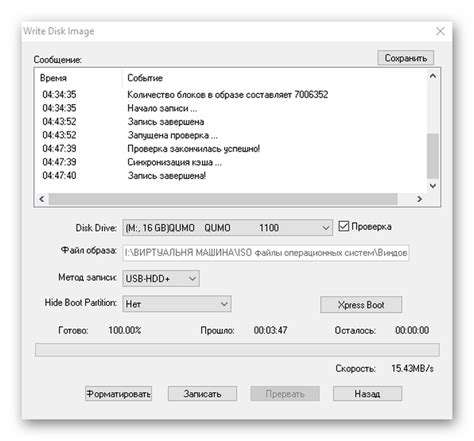Select the 'Начало записи ...' log row
This screenshot has width=474, height=441.
click(231, 108)
